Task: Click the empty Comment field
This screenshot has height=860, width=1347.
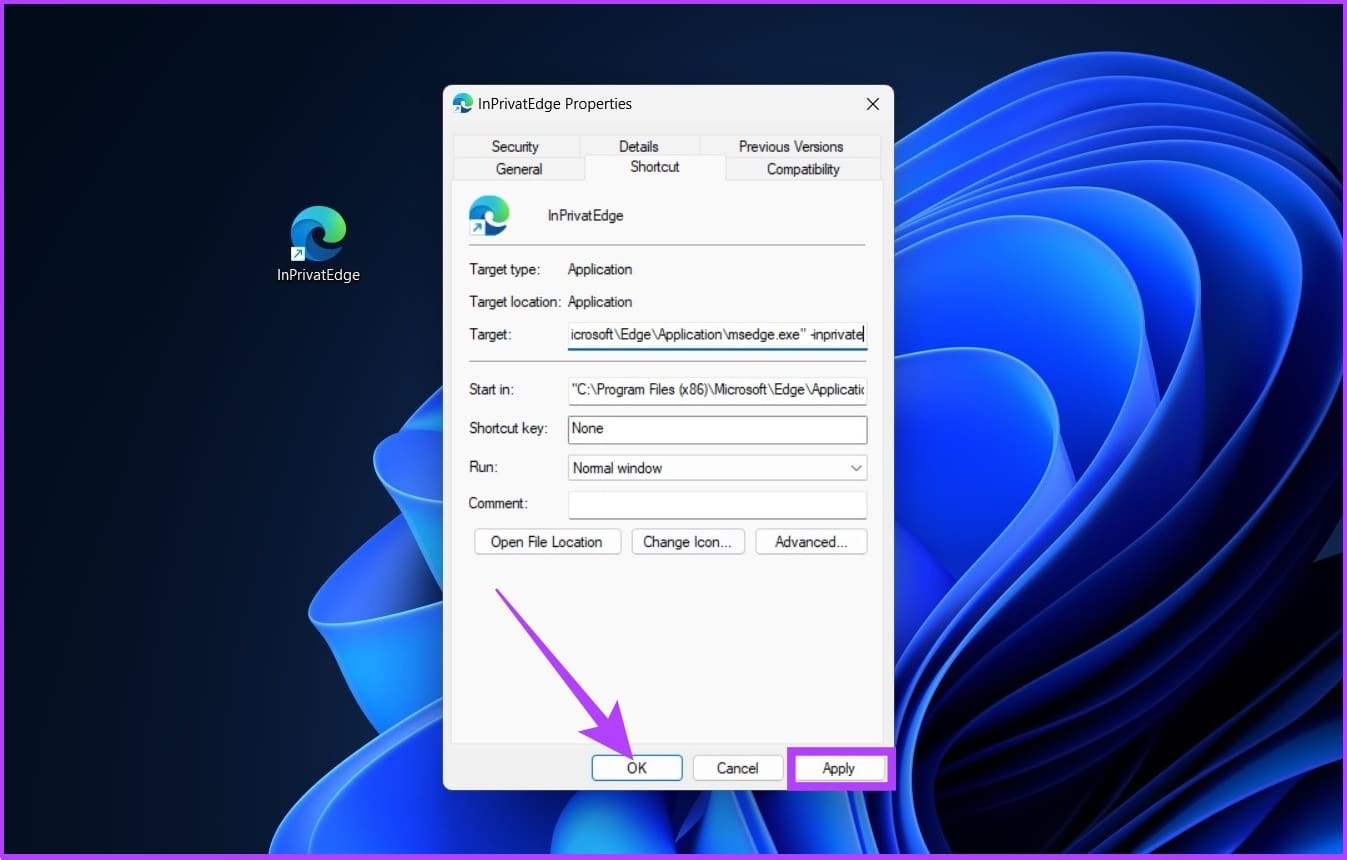Action: 717,504
